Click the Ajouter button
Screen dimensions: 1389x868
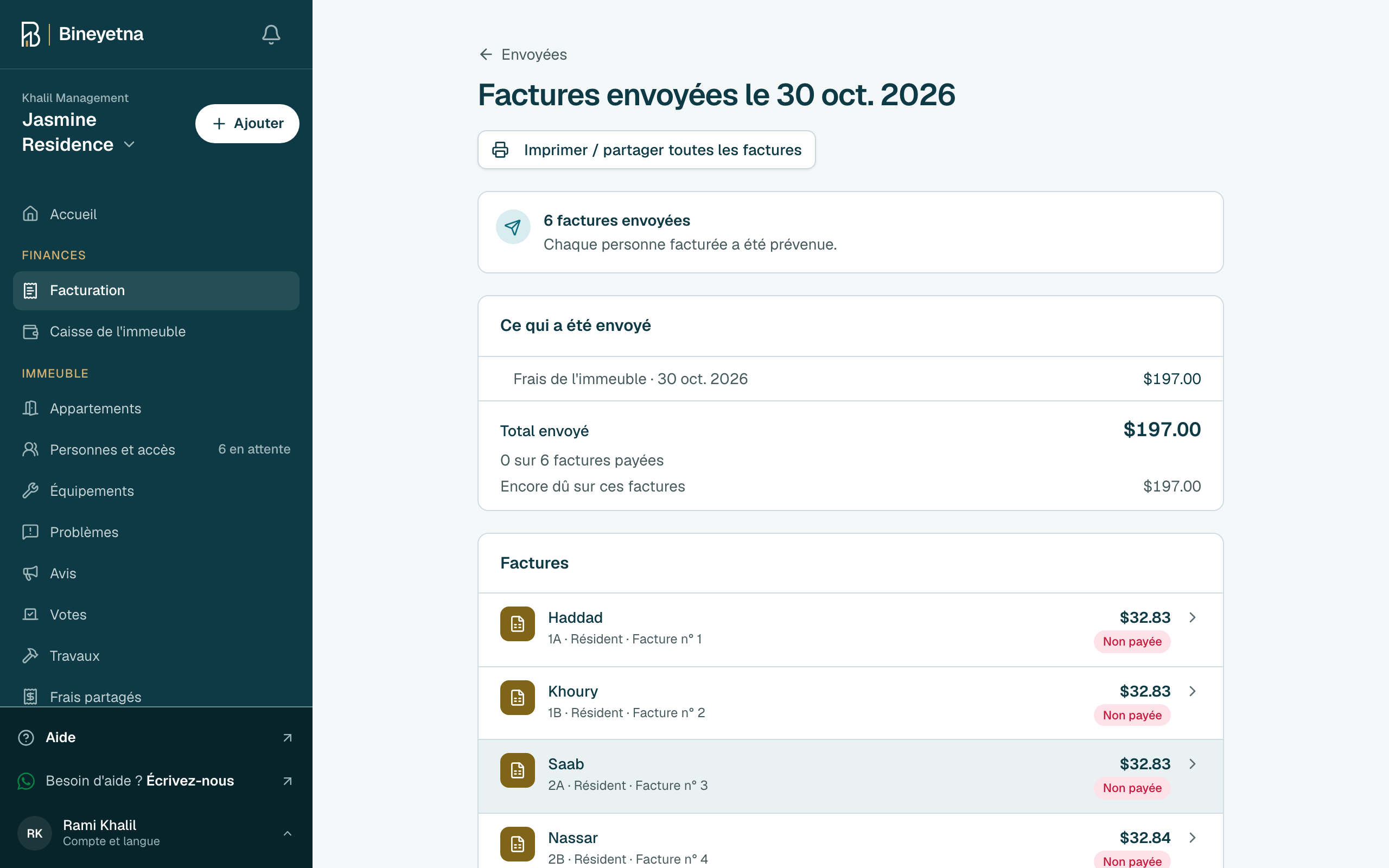(x=247, y=124)
